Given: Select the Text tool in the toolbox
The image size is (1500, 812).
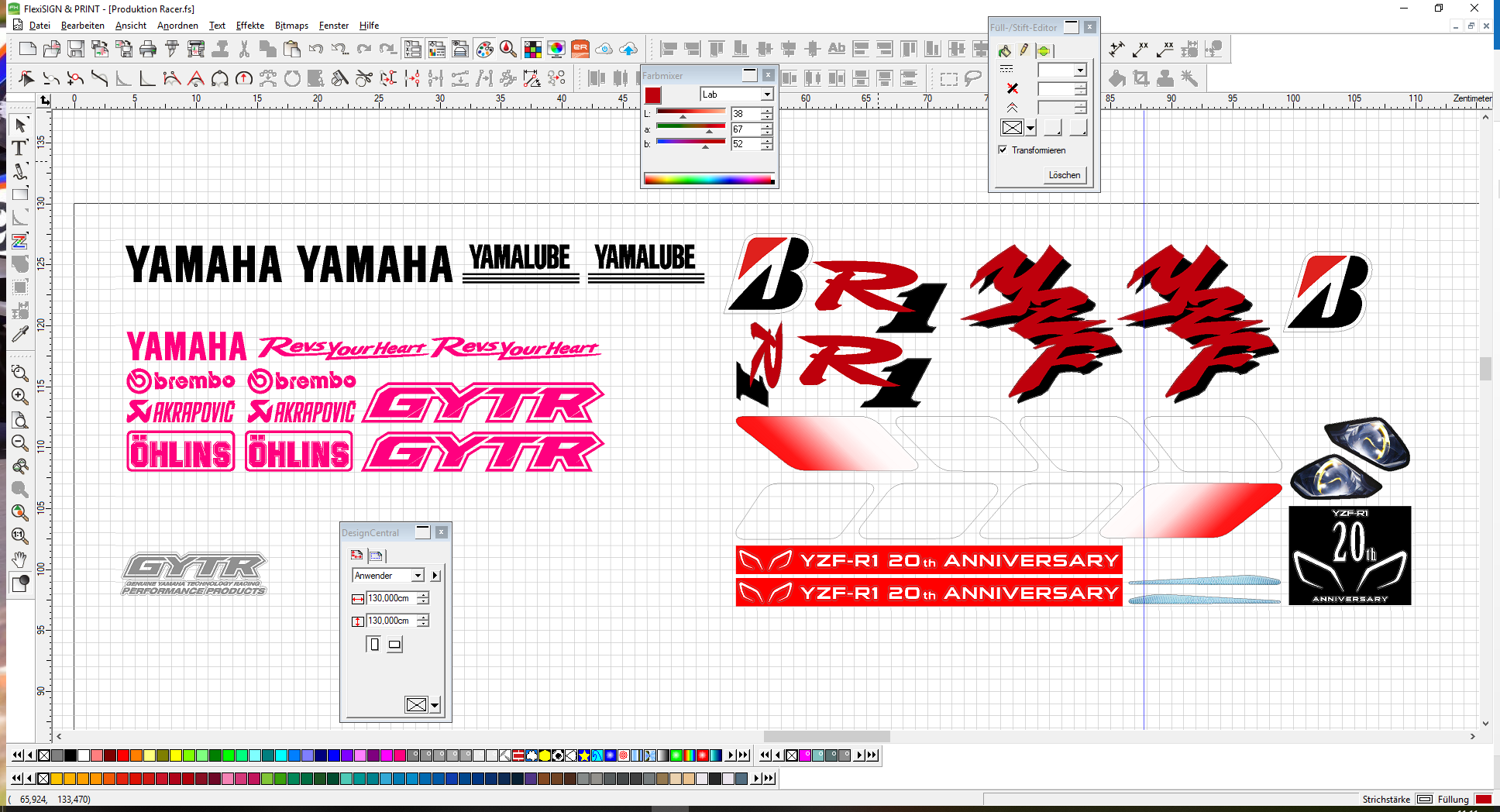Looking at the screenshot, I should pos(20,148).
